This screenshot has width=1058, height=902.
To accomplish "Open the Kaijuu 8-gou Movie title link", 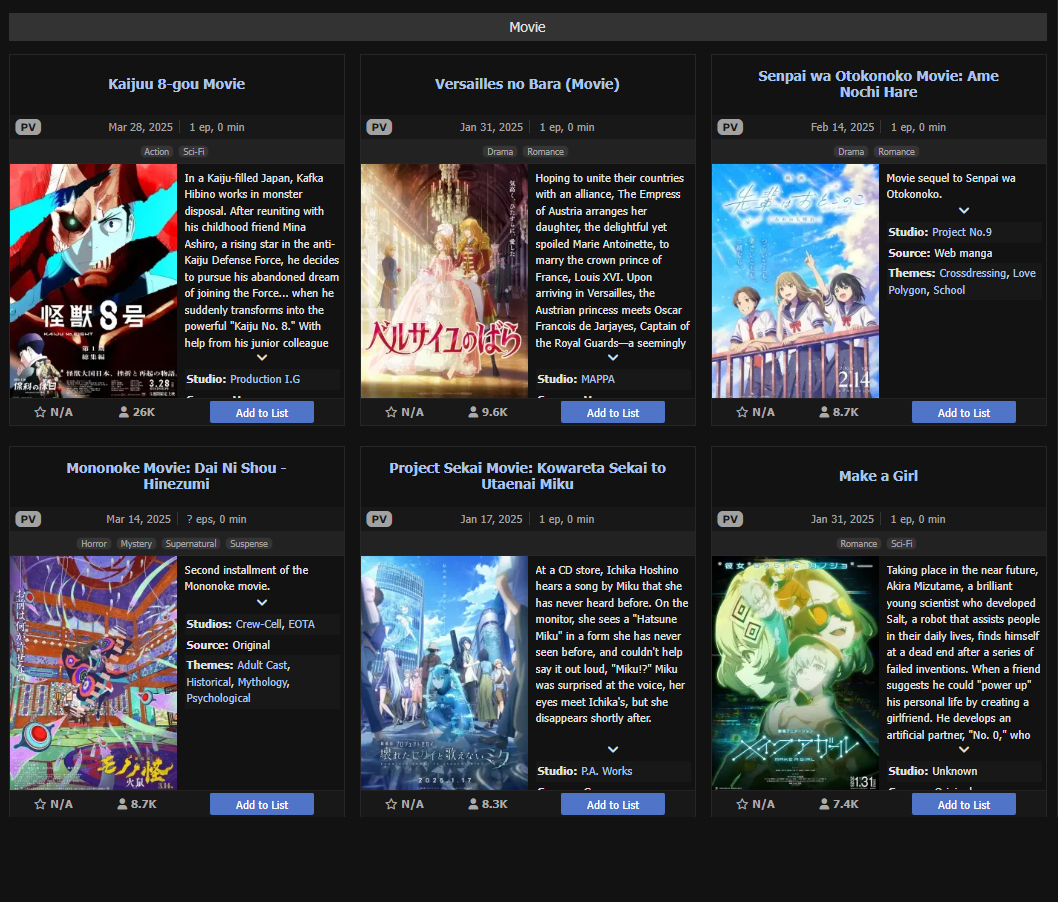I will tap(177, 84).
